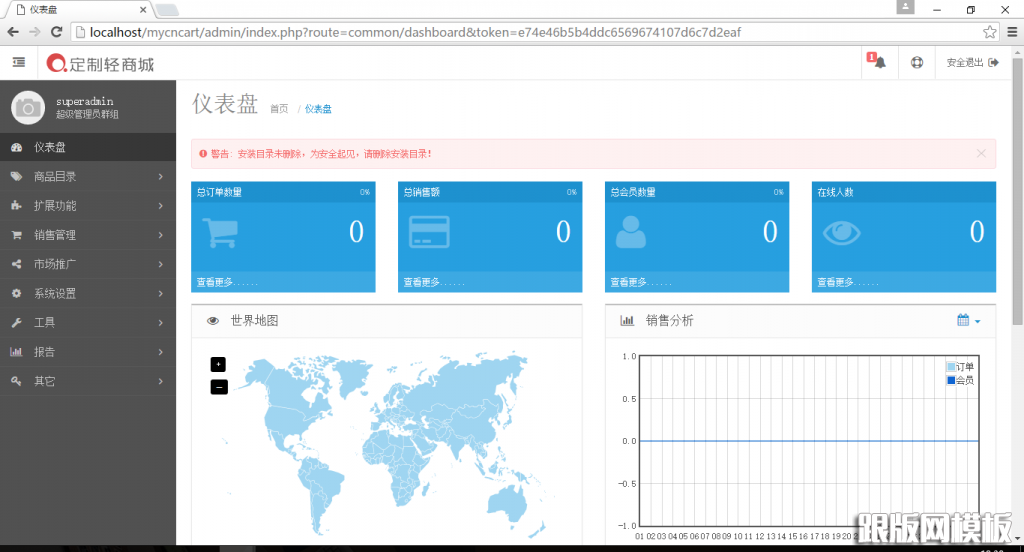Expand the 报告 chevron arrow

(161, 351)
